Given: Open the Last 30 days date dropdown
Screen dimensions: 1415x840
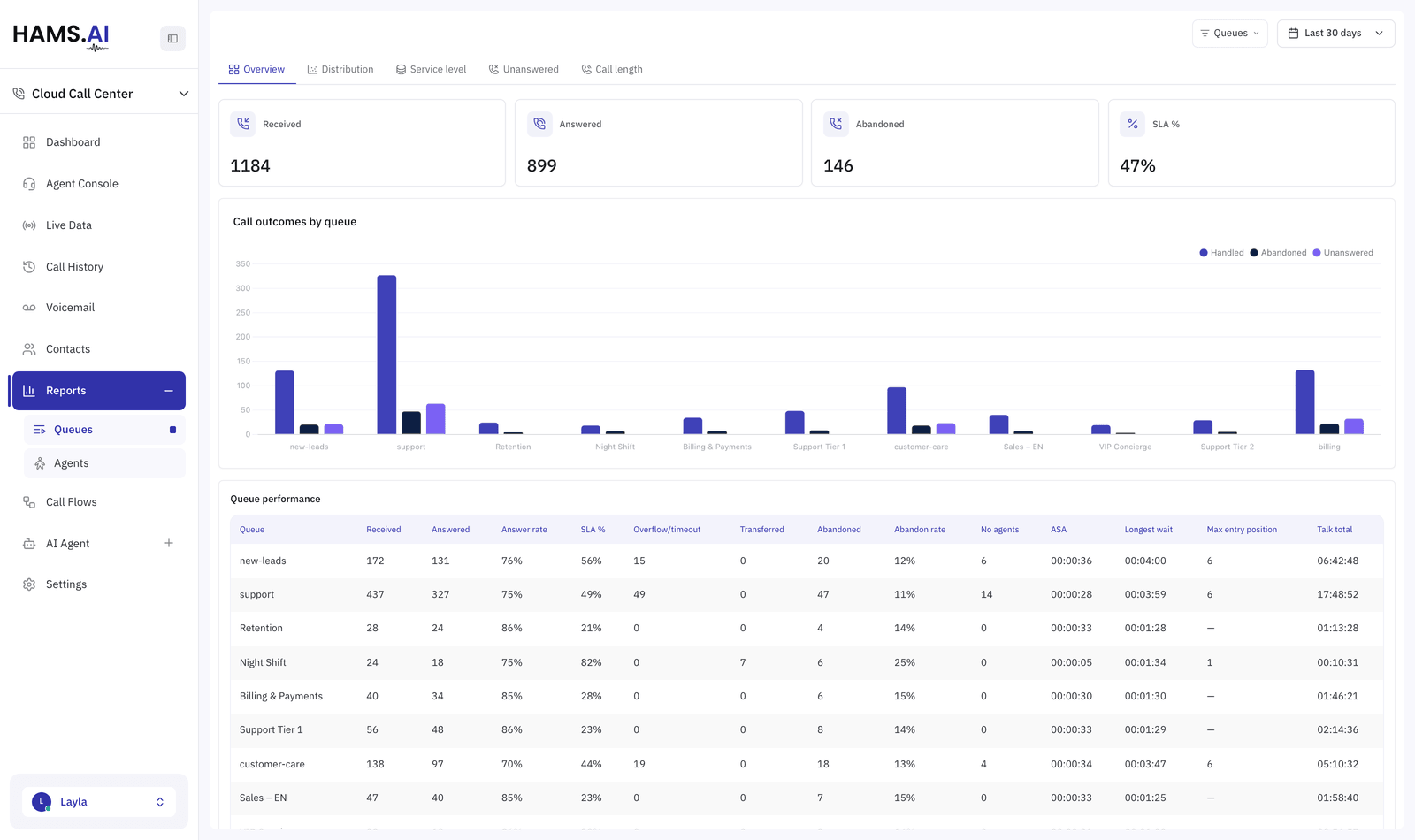Looking at the screenshot, I should pyautogui.click(x=1335, y=34).
